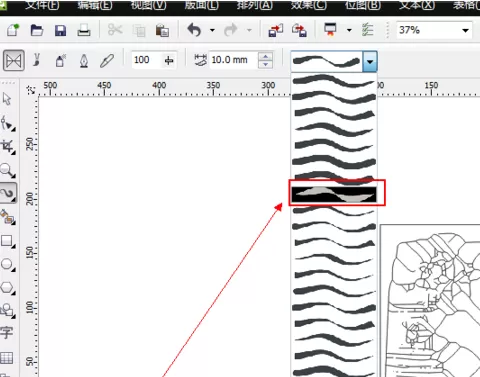Select the Ellipse tool
The height and width of the screenshot is (377, 480).
[x=7, y=264]
